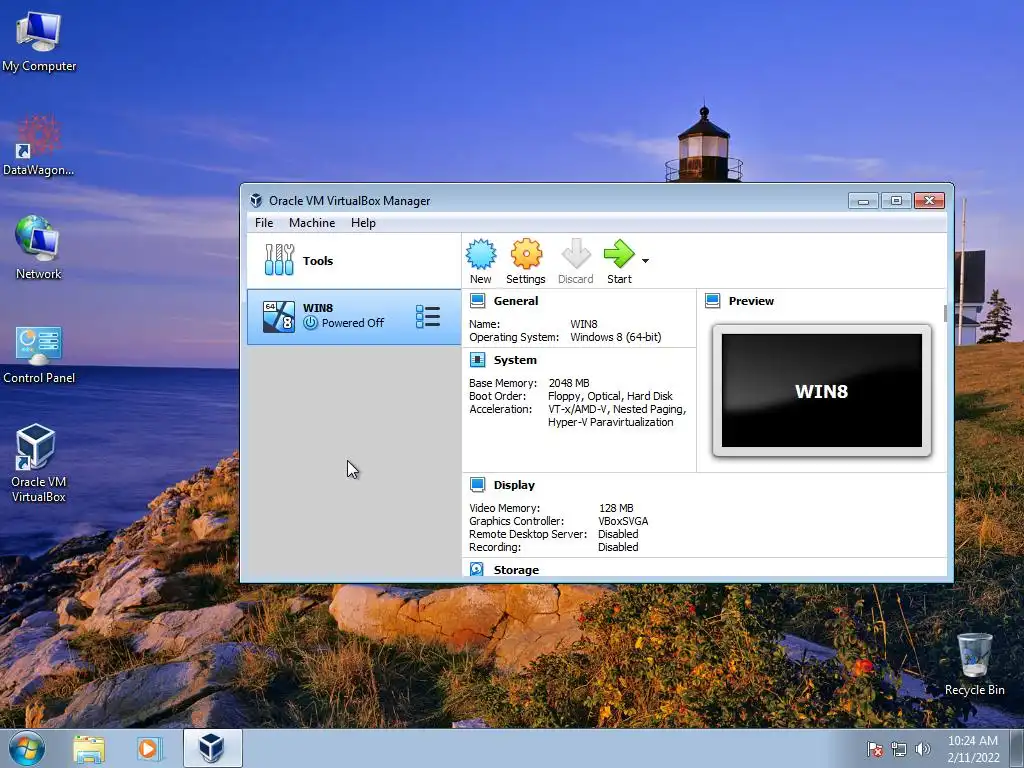Click the Hyper-V Paravirtualization text

click(x=611, y=422)
